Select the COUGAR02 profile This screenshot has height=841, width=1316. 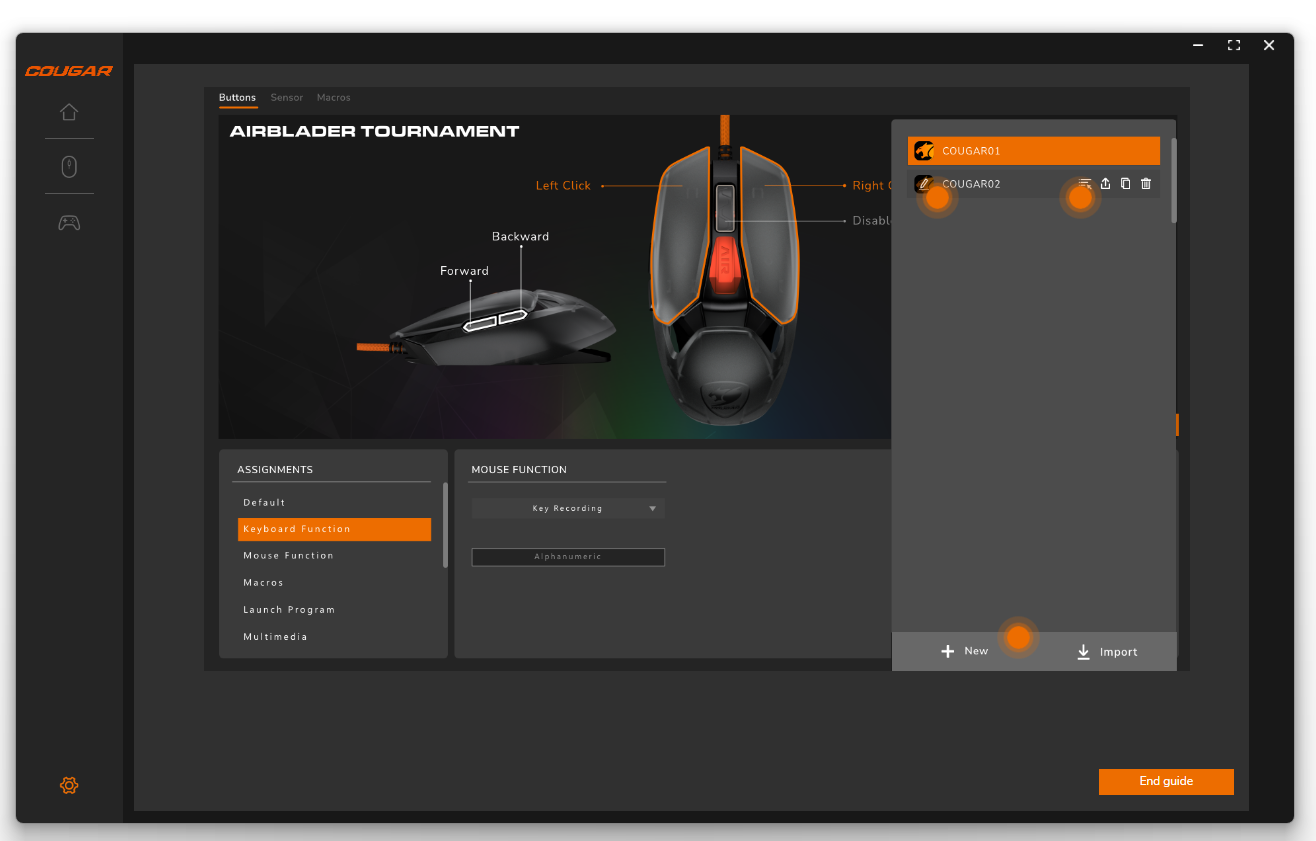click(x=1034, y=184)
